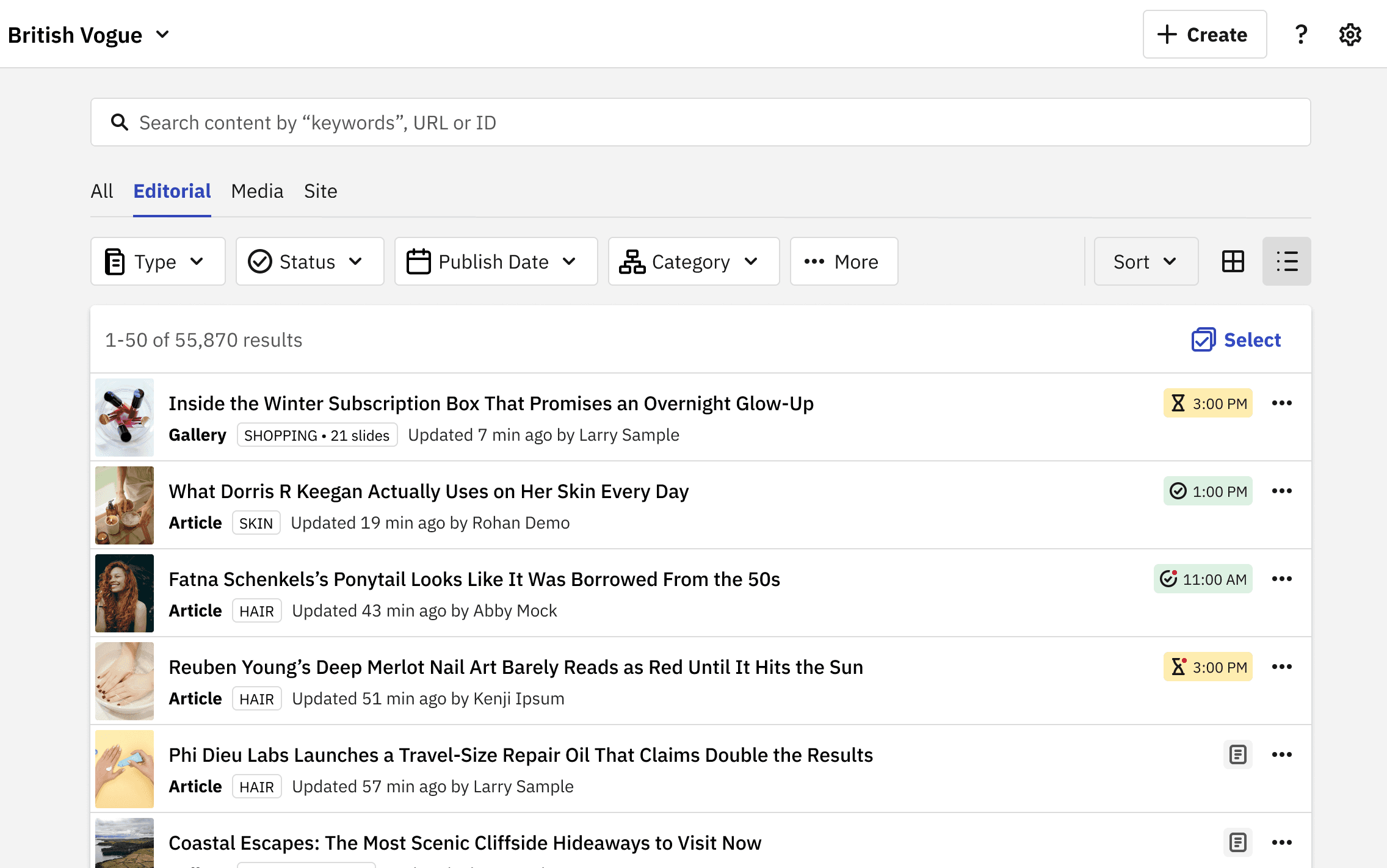This screenshot has width=1387, height=868.
Task: Open Fatna Schenkels's Ponytail article
Action: [474, 579]
